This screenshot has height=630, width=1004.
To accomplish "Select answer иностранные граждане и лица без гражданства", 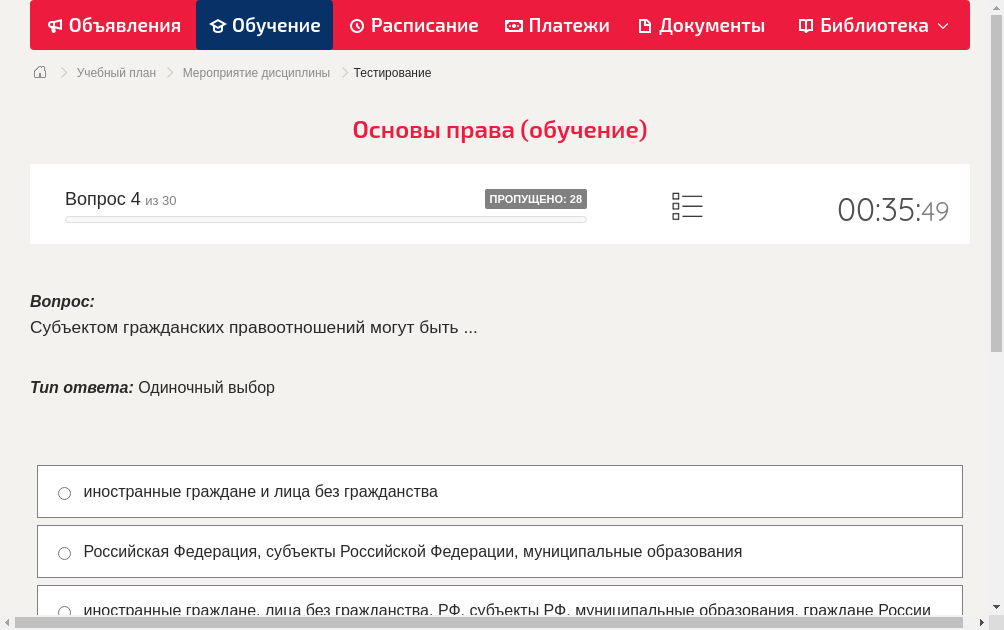I will [64, 492].
